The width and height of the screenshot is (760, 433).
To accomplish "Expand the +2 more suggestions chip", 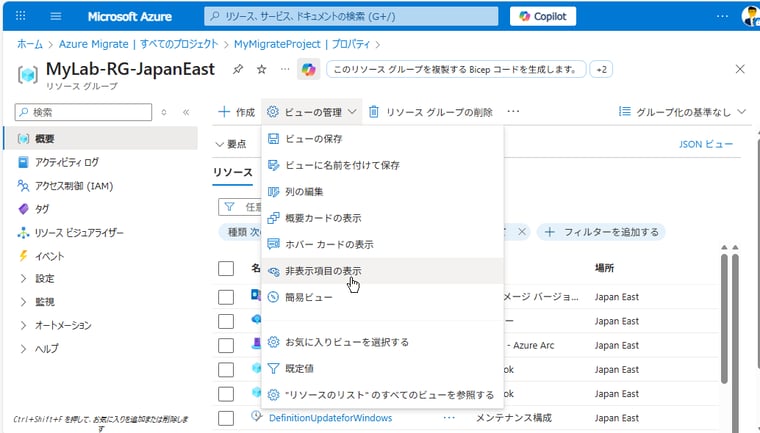I will [x=601, y=69].
